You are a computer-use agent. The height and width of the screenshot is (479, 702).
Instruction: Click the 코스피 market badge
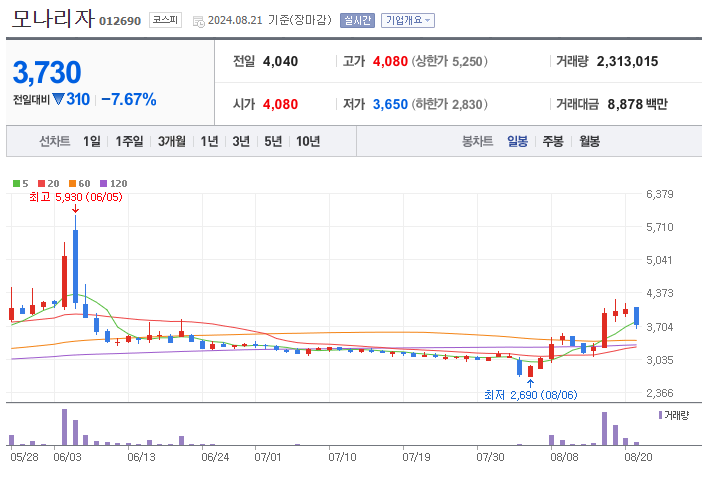[x=165, y=20]
